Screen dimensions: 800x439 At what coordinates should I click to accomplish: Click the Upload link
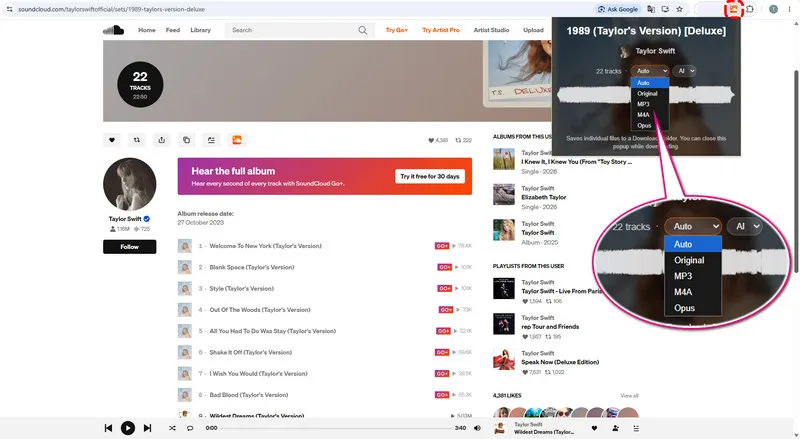[533, 30]
